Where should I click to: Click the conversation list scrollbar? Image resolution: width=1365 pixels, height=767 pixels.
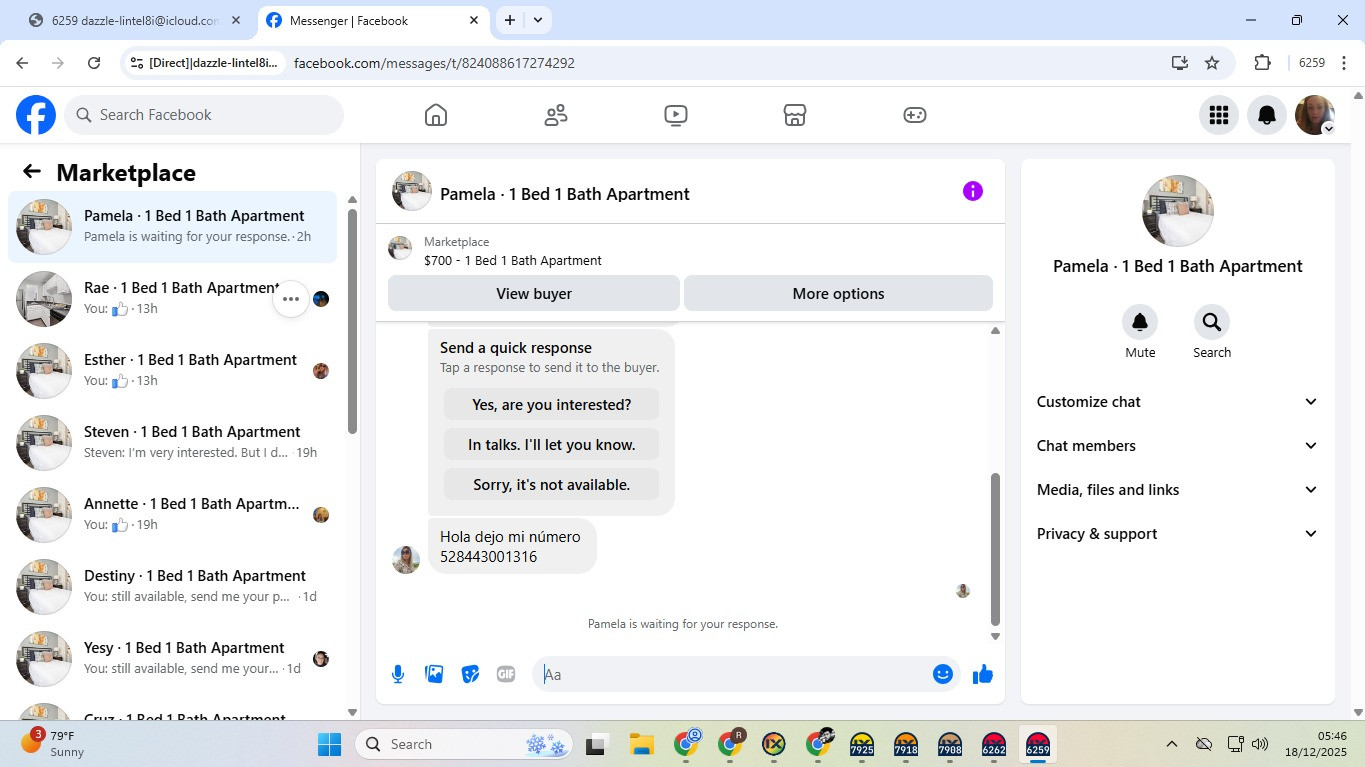352,320
